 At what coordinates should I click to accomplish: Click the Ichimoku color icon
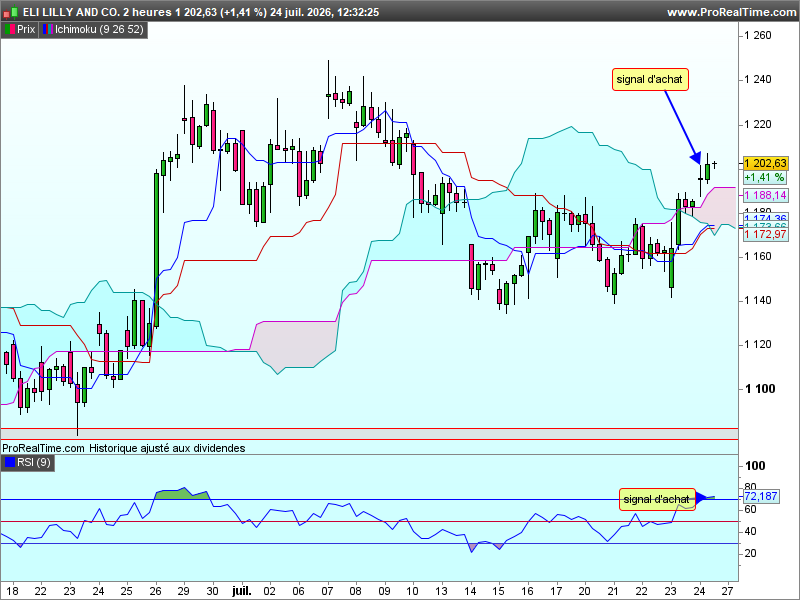[x=47, y=30]
